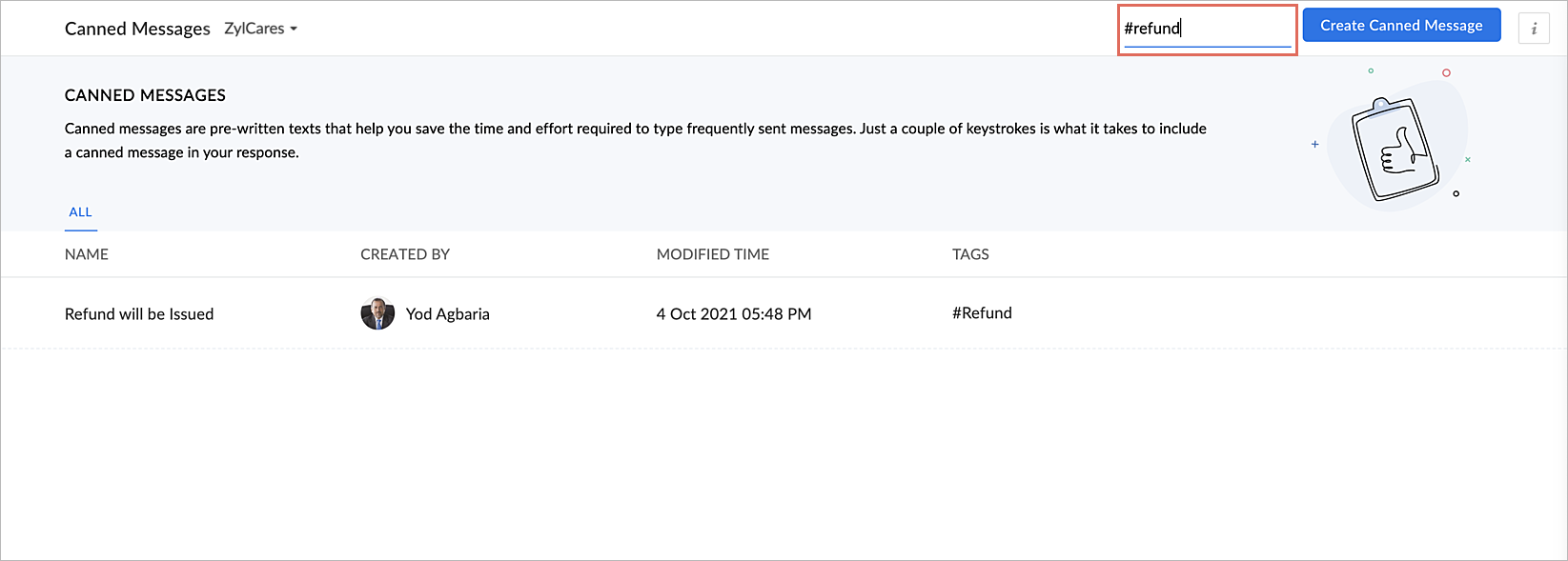Click the canned messages description text
The height and width of the screenshot is (561, 1568).
click(x=636, y=140)
